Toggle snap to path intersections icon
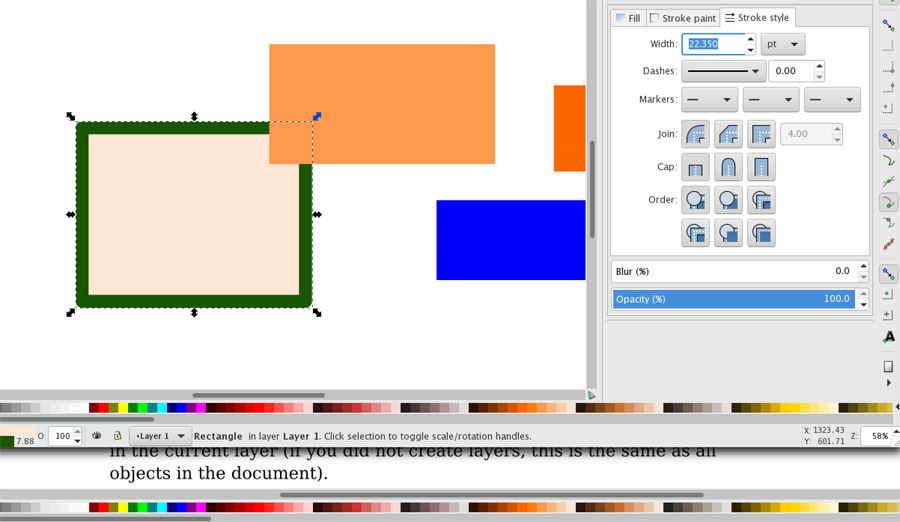 coord(889,181)
